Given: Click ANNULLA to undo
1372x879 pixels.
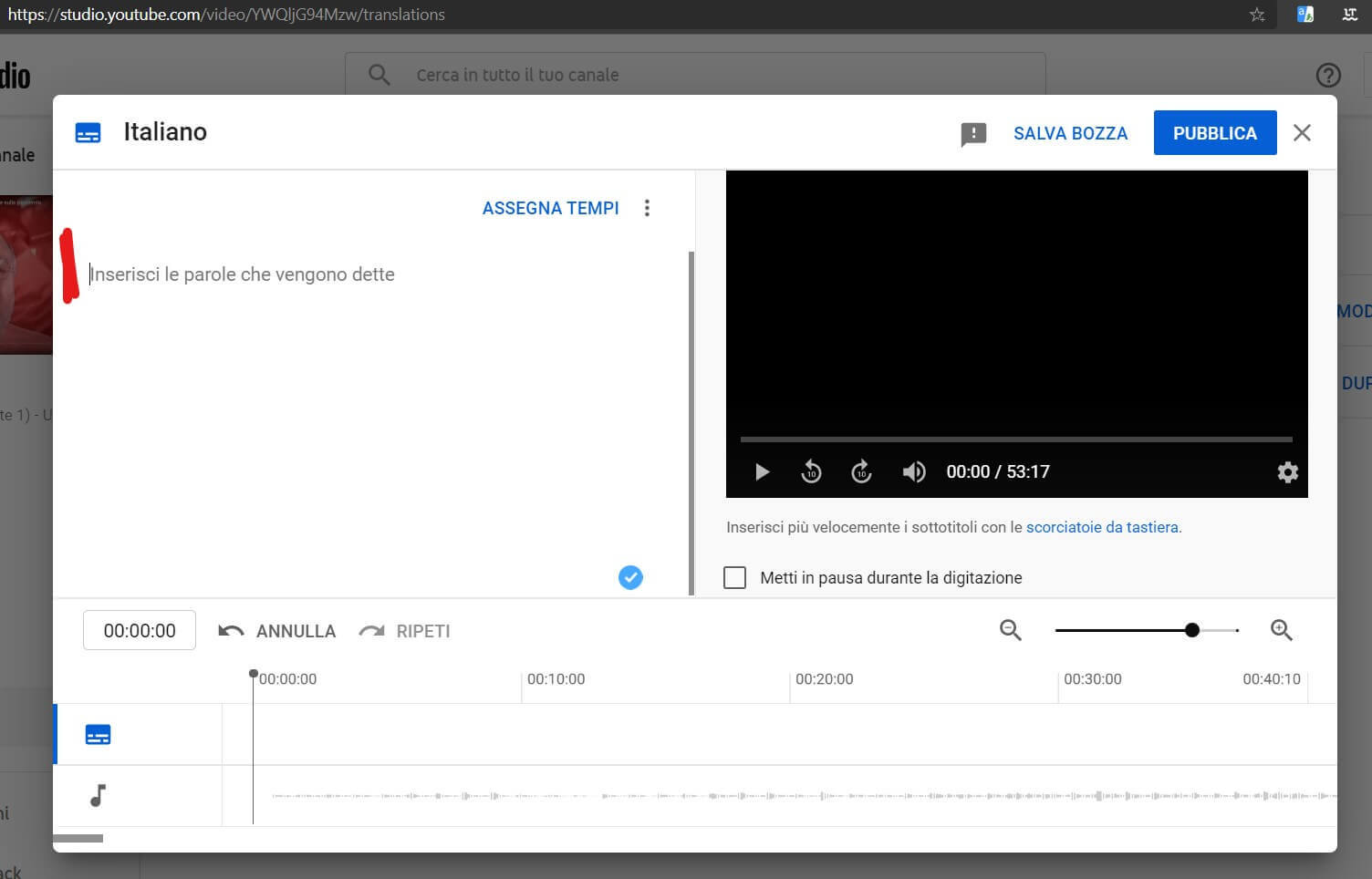Looking at the screenshot, I should (x=277, y=631).
